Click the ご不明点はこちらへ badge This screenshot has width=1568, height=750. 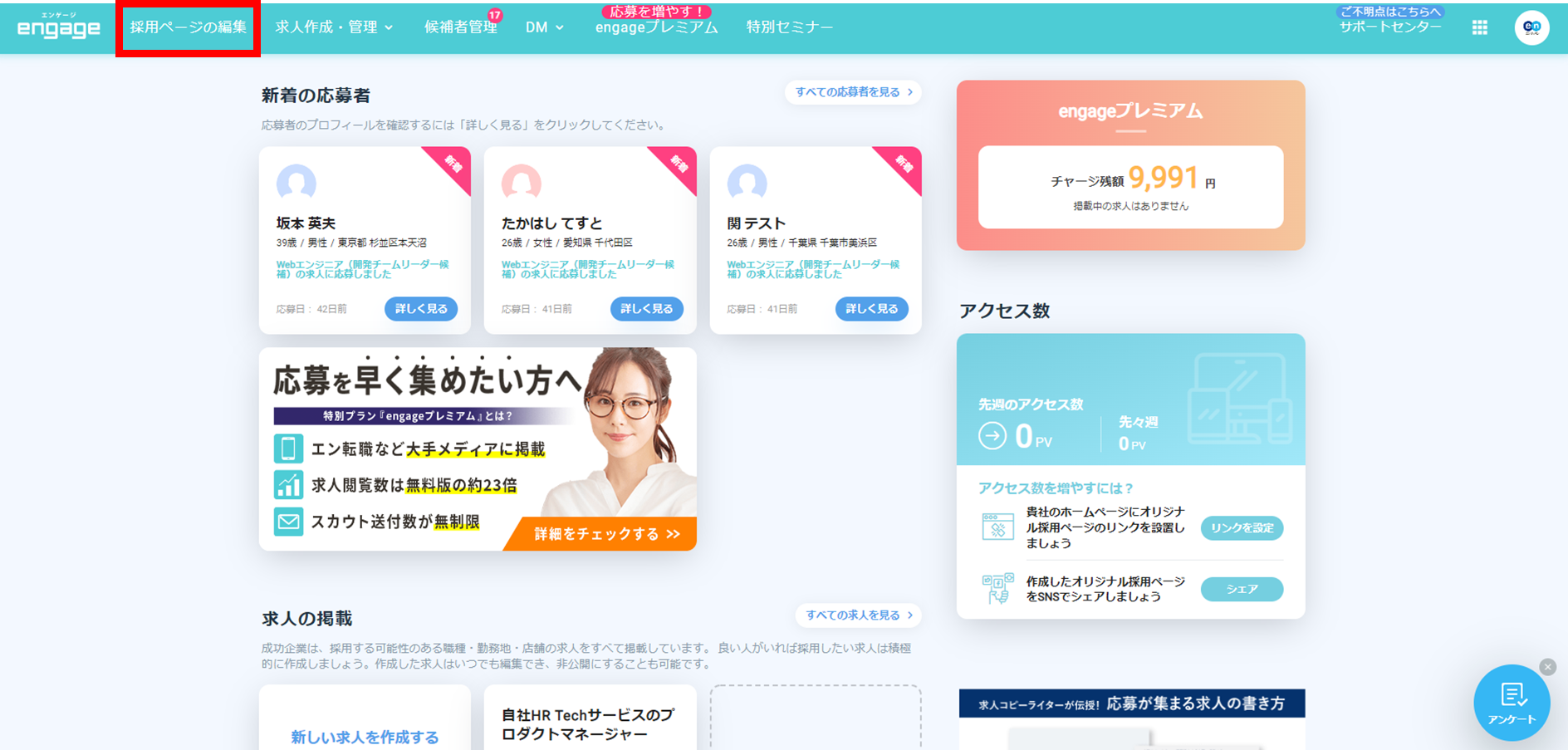[1390, 12]
